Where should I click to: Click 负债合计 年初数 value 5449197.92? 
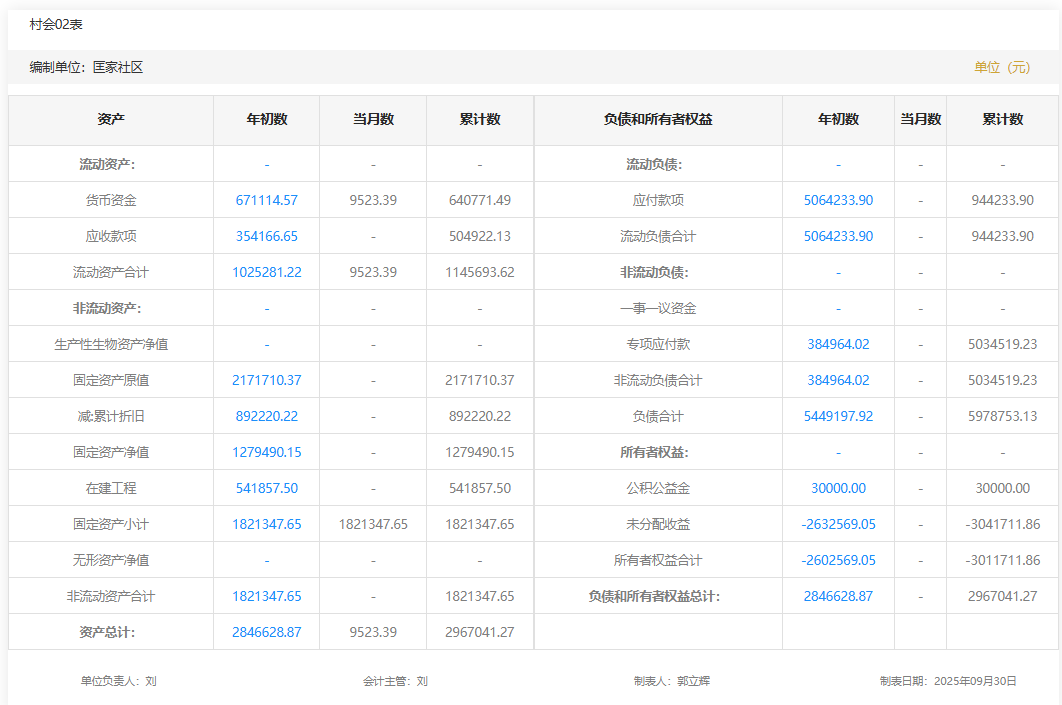point(838,416)
